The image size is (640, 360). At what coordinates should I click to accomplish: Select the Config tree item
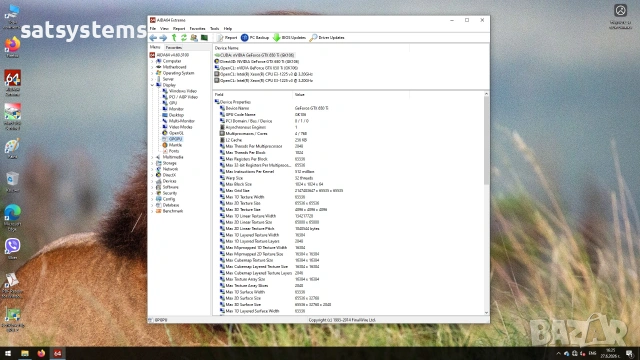tap(169, 199)
